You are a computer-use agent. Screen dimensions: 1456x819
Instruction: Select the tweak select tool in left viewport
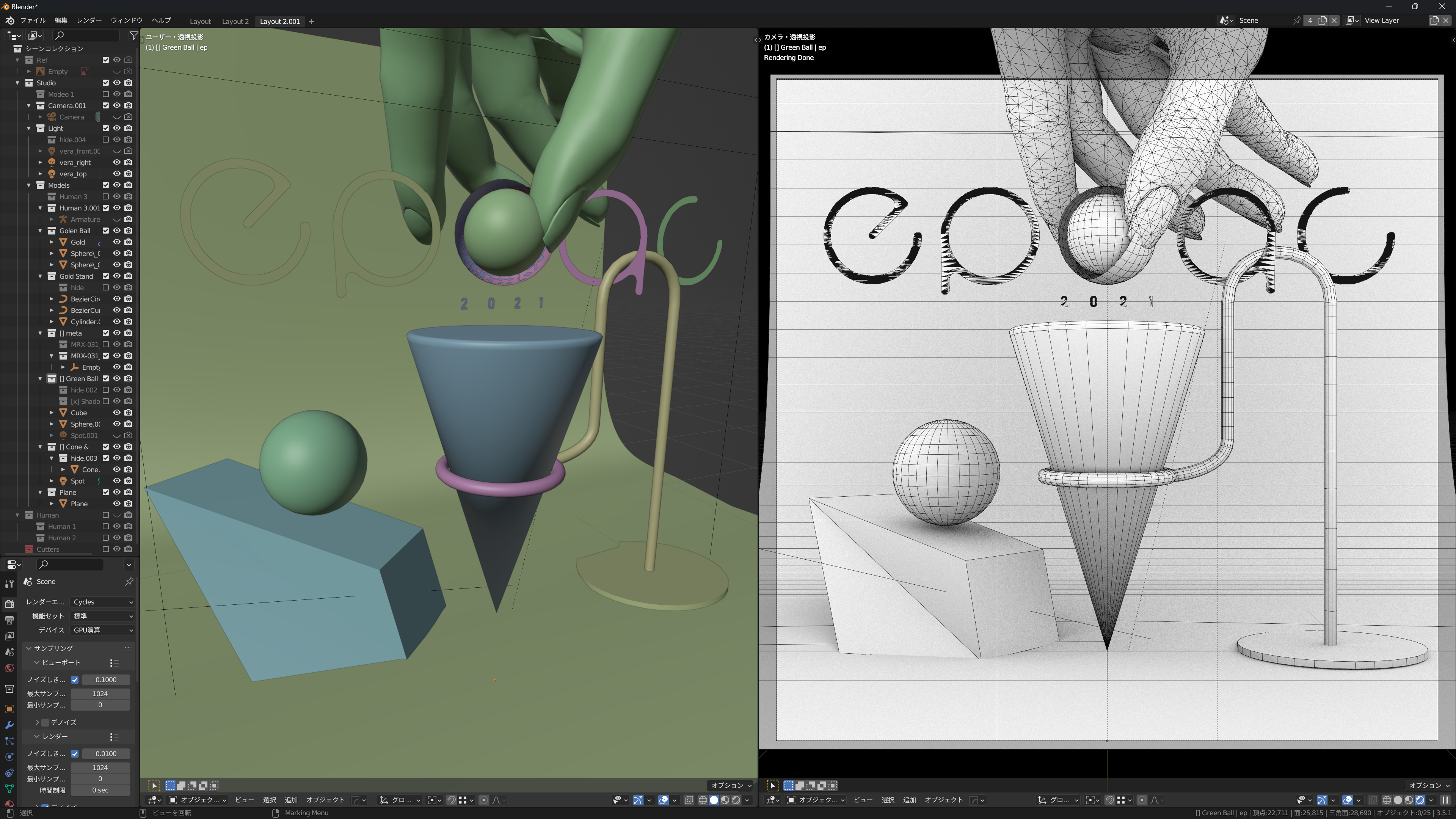click(154, 785)
